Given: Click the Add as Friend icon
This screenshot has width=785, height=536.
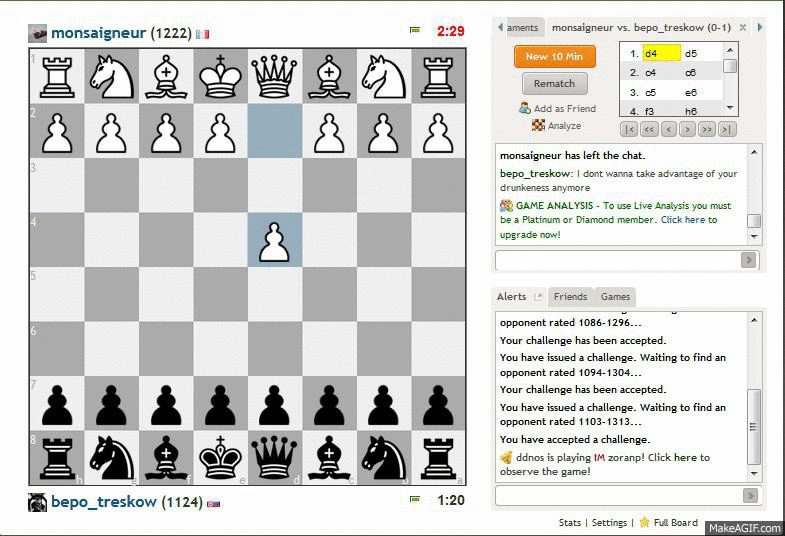Looking at the screenshot, I should pos(525,108).
